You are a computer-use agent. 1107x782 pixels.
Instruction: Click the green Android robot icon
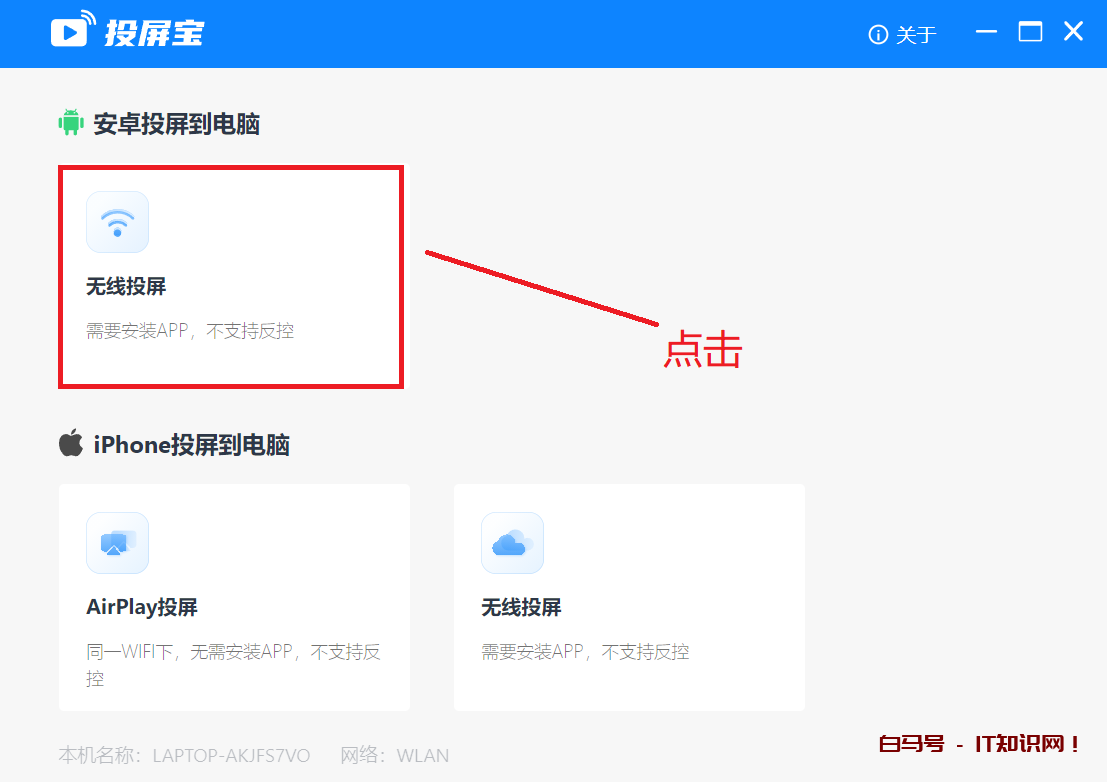click(70, 123)
